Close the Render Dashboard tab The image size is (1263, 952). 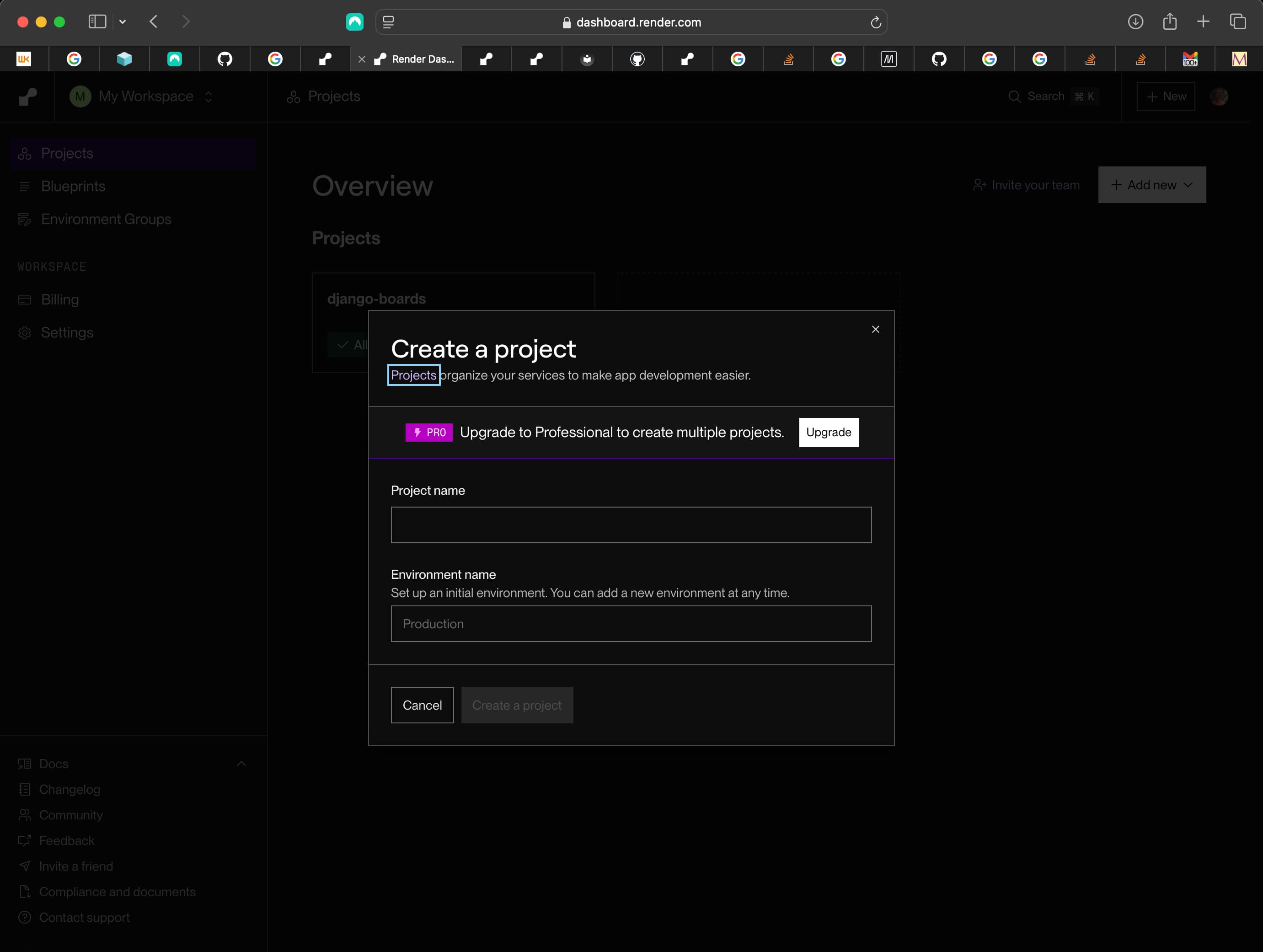(361, 59)
